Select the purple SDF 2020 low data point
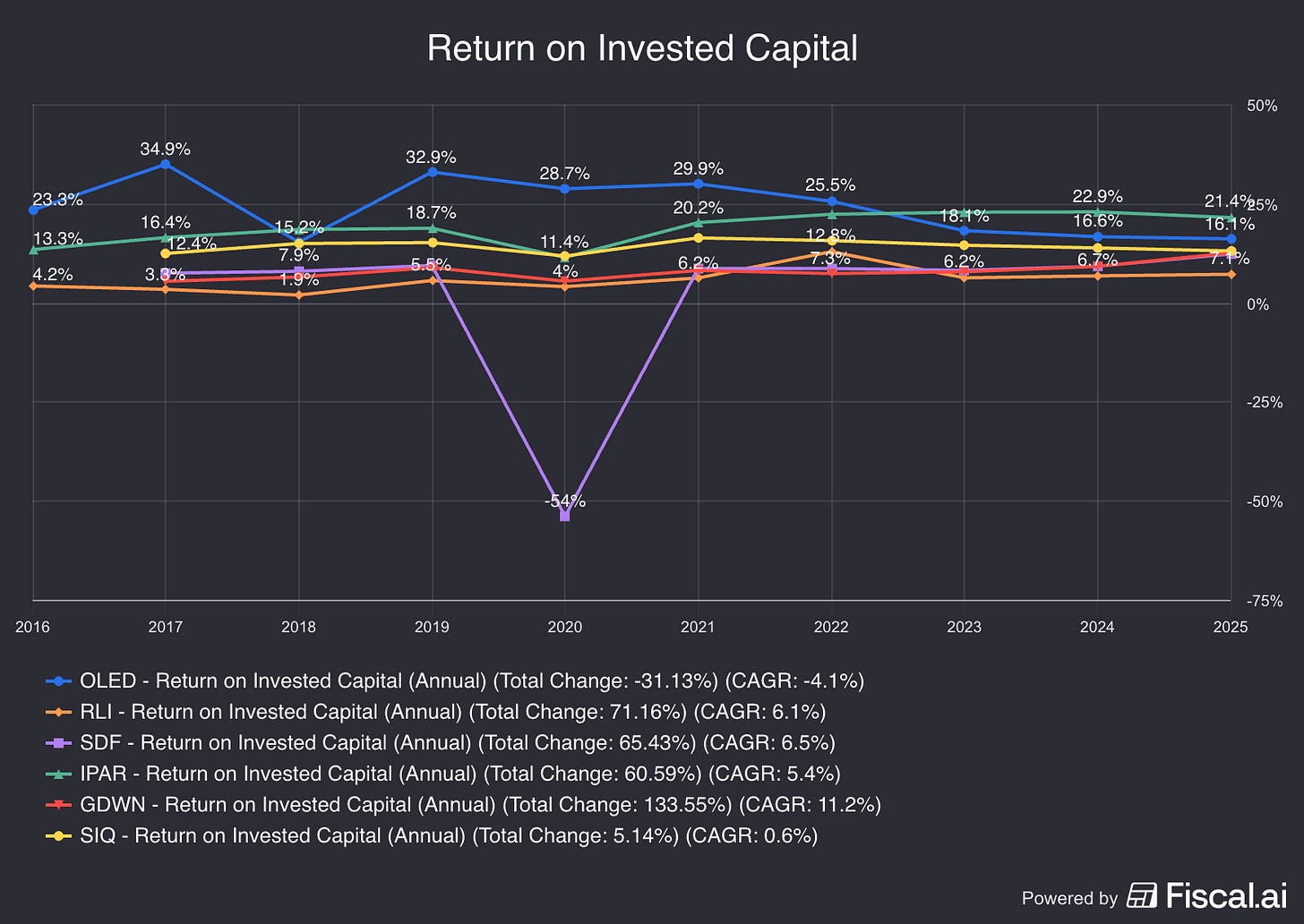Image resolution: width=1304 pixels, height=924 pixels. (564, 516)
